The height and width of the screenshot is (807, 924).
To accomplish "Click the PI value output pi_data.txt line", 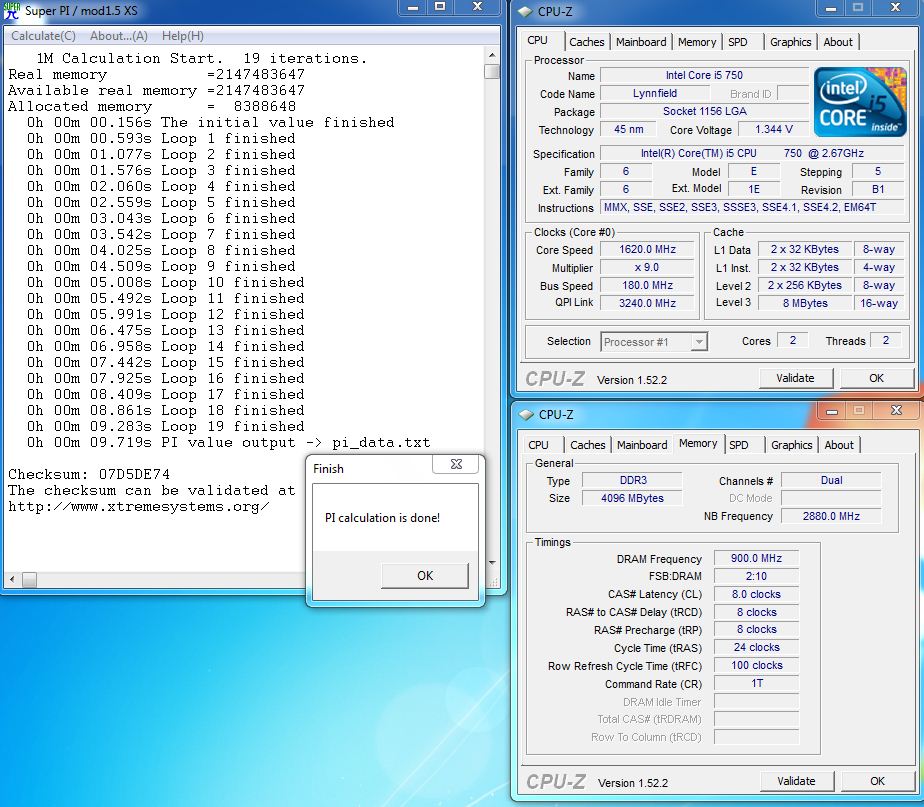I will tap(229, 442).
